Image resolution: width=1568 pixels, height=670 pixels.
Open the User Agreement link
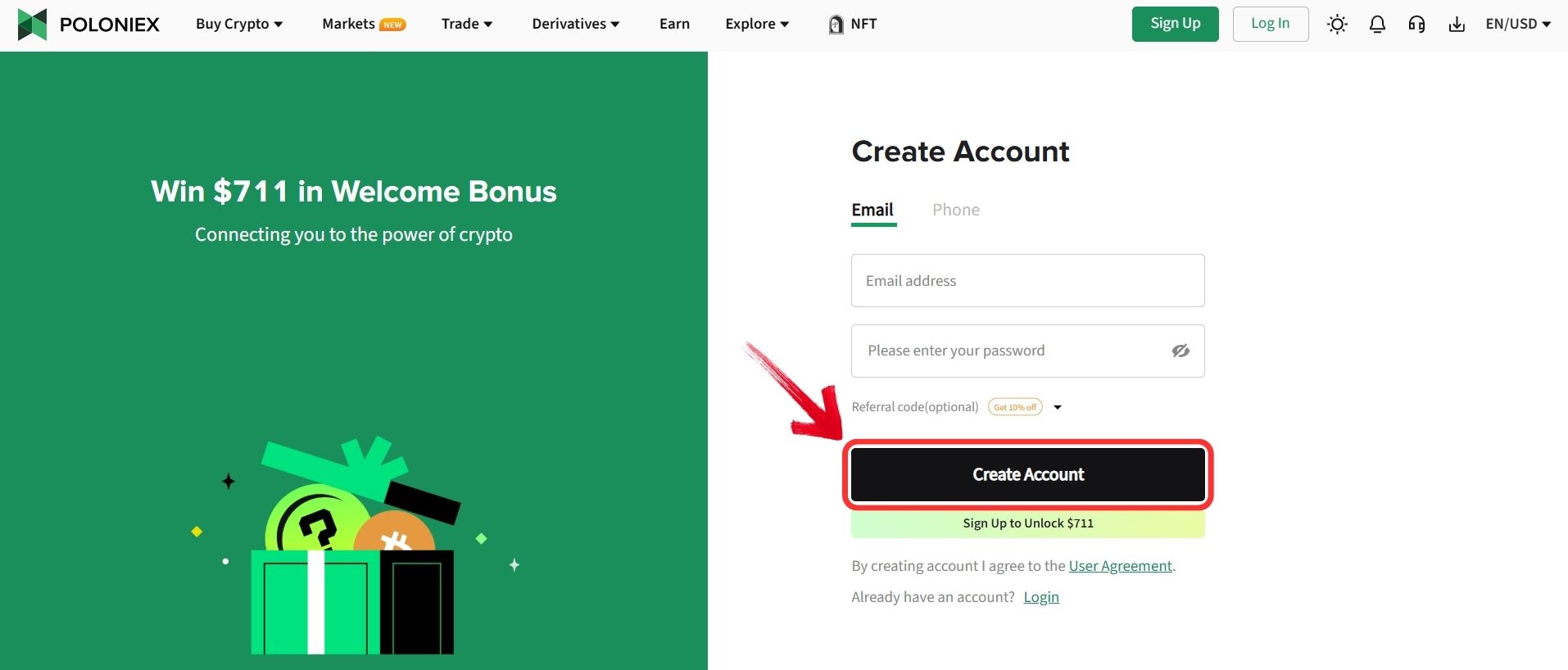point(1120,565)
